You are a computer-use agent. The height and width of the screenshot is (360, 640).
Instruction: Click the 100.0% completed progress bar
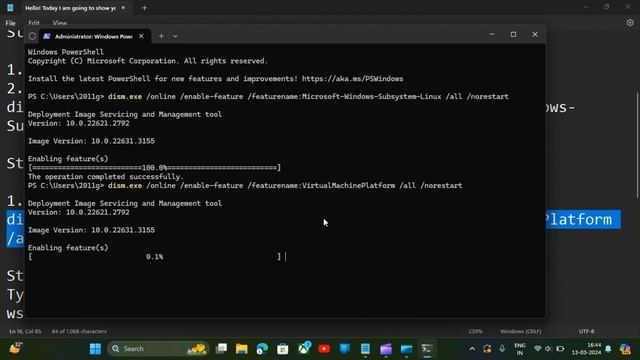pyautogui.click(x=155, y=168)
